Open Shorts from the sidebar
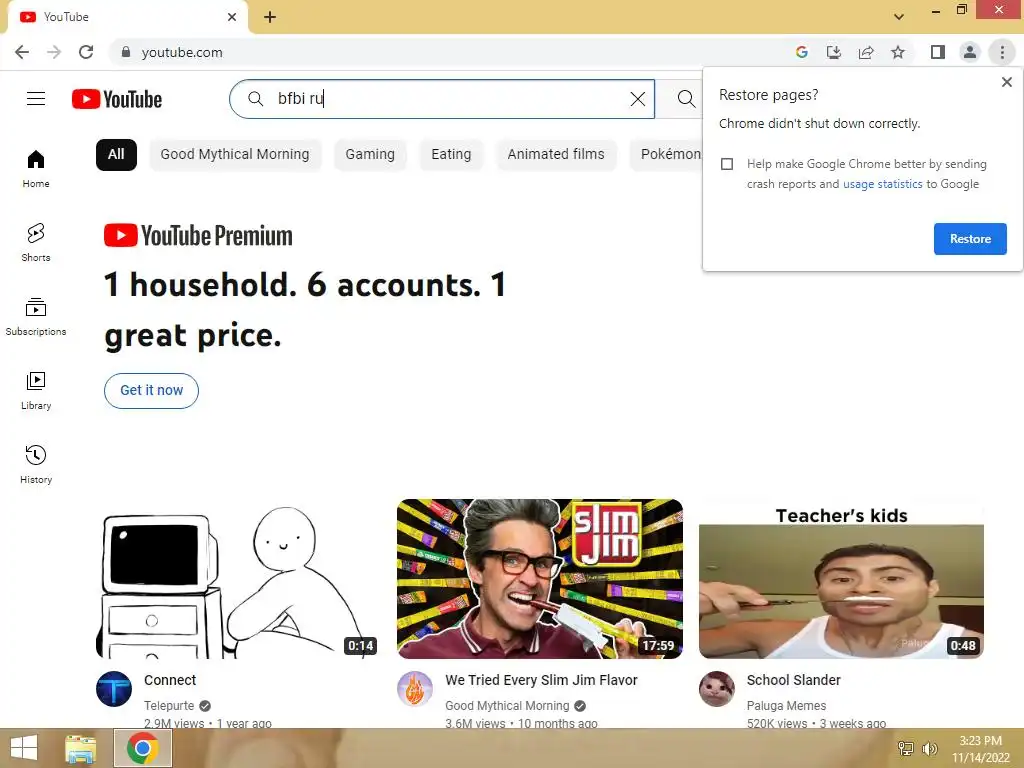This screenshot has height=768, width=1024. 36,242
